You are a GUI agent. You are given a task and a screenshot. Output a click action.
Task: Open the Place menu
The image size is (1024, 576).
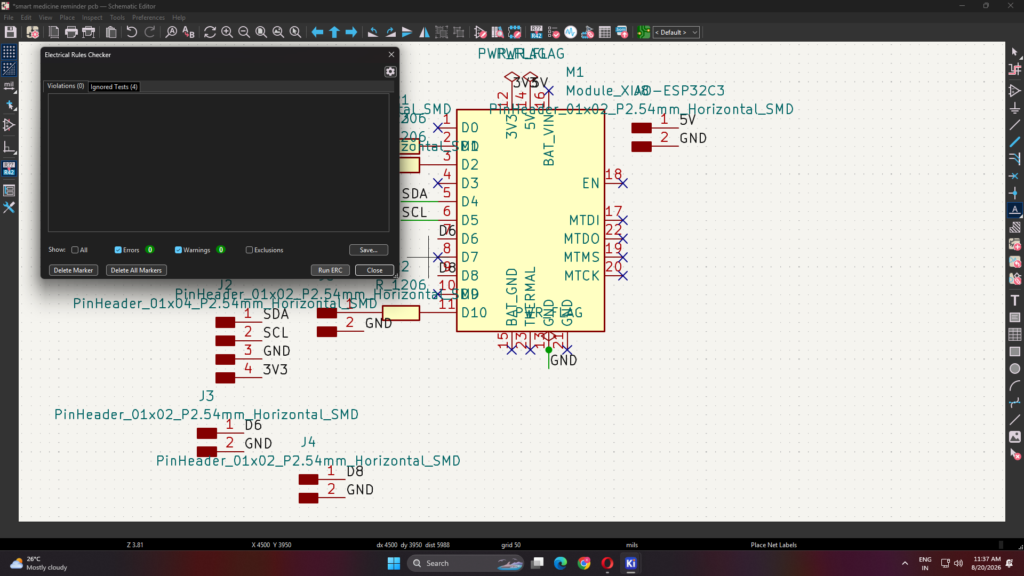67,18
